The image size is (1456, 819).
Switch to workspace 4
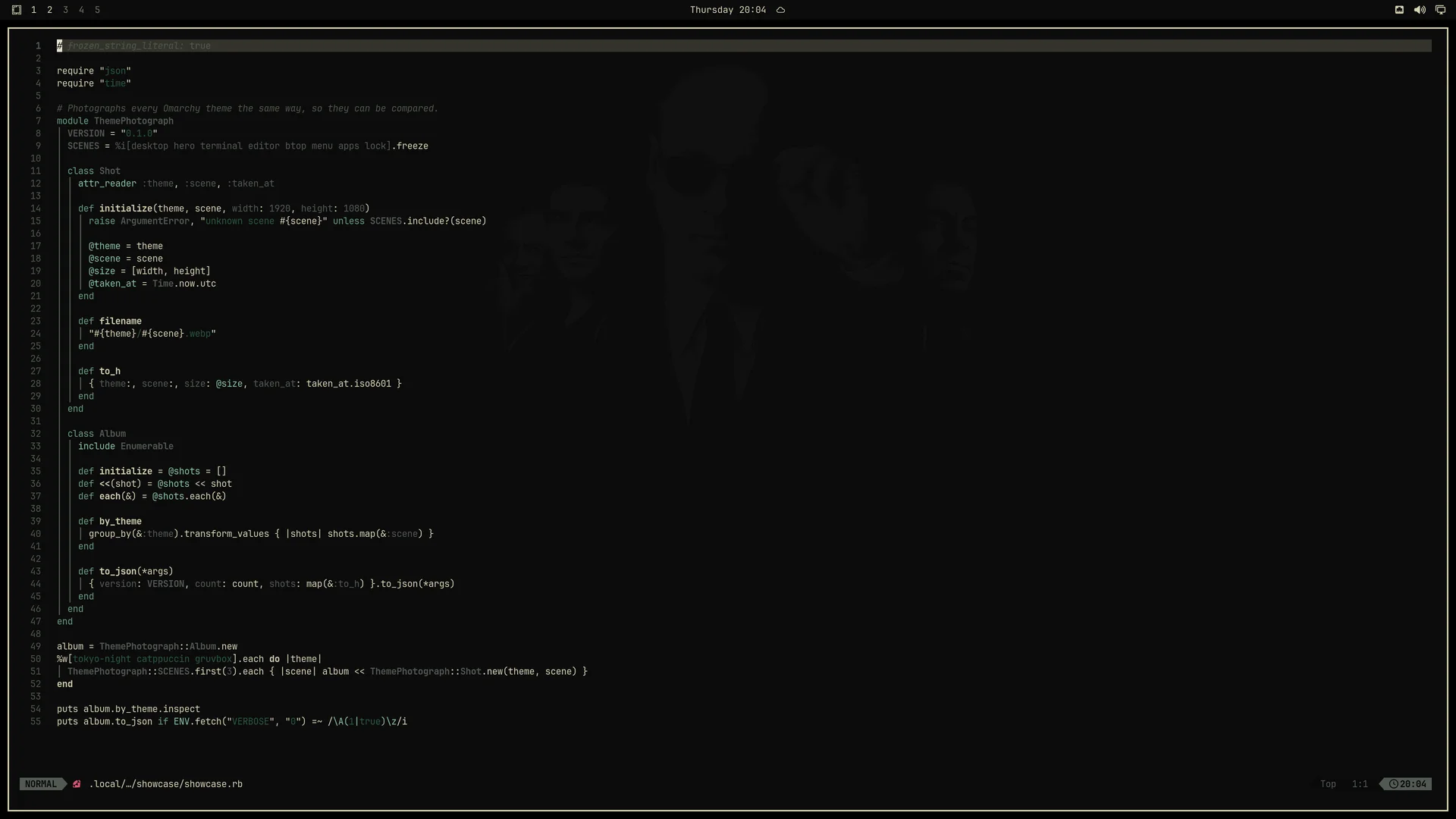81,10
